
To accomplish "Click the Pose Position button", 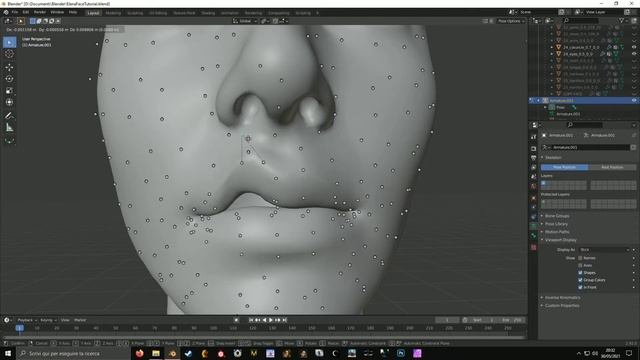I will pyautogui.click(x=564, y=167).
